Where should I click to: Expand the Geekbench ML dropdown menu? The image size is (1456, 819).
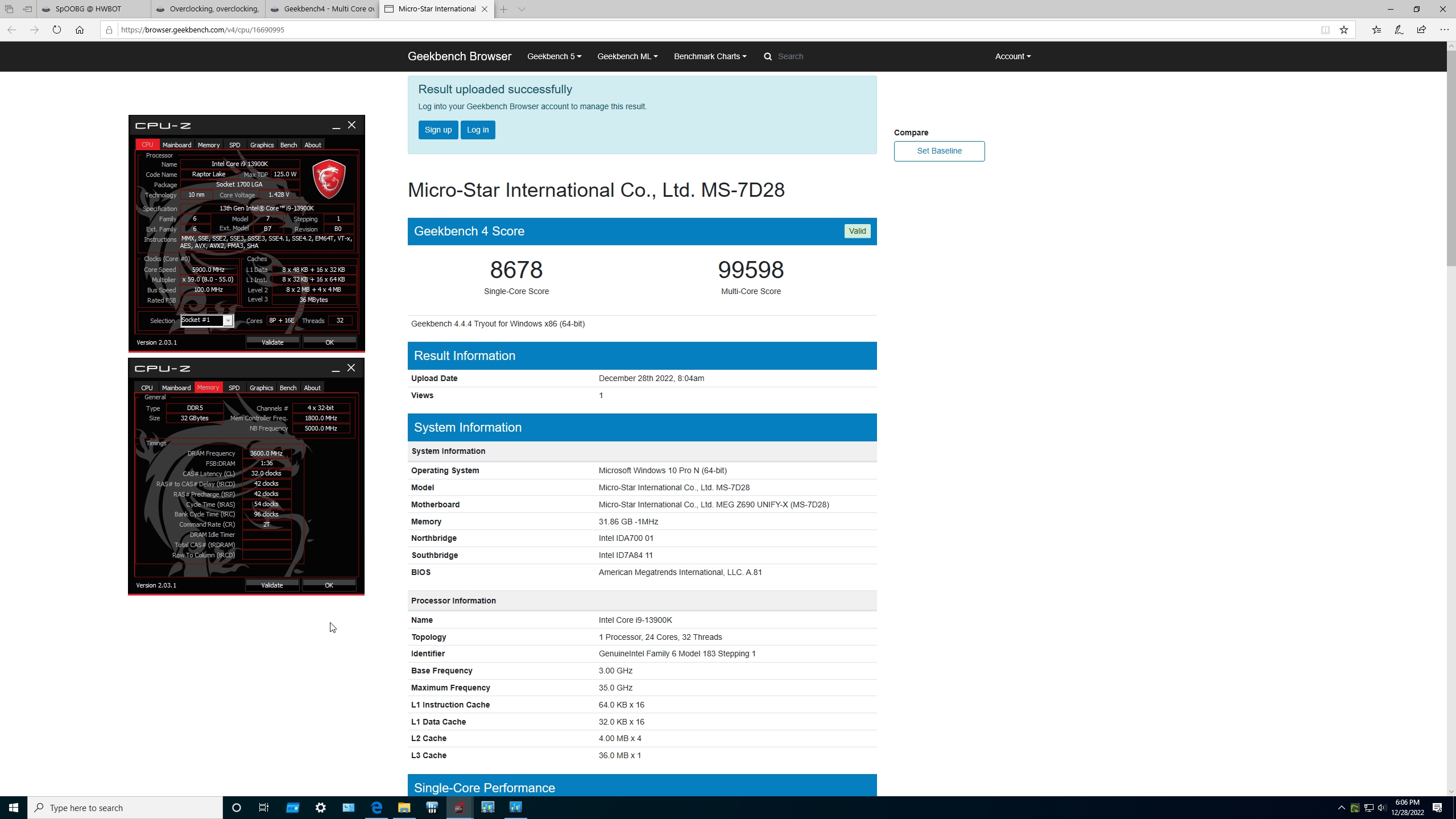(627, 56)
